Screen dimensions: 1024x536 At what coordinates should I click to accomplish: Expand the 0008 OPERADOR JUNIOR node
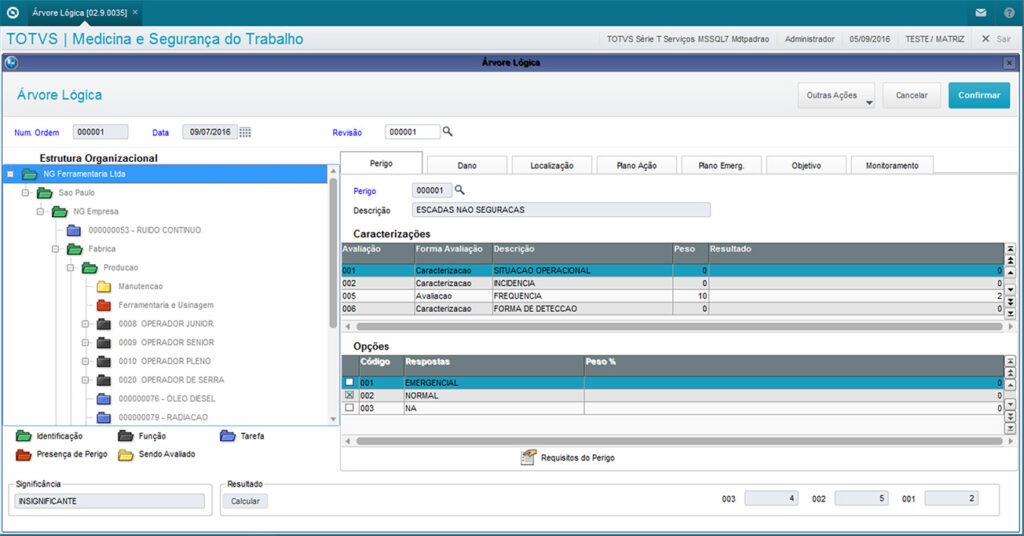click(86, 324)
